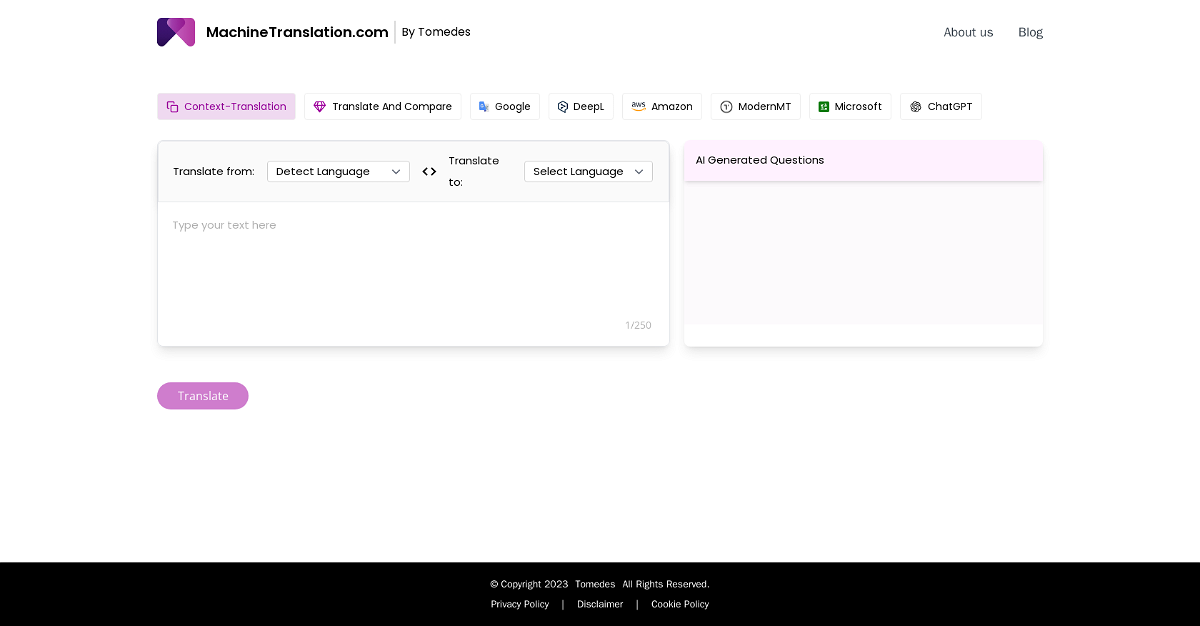Open the Cookie Policy link
This screenshot has width=1200, height=626.
tap(680, 604)
